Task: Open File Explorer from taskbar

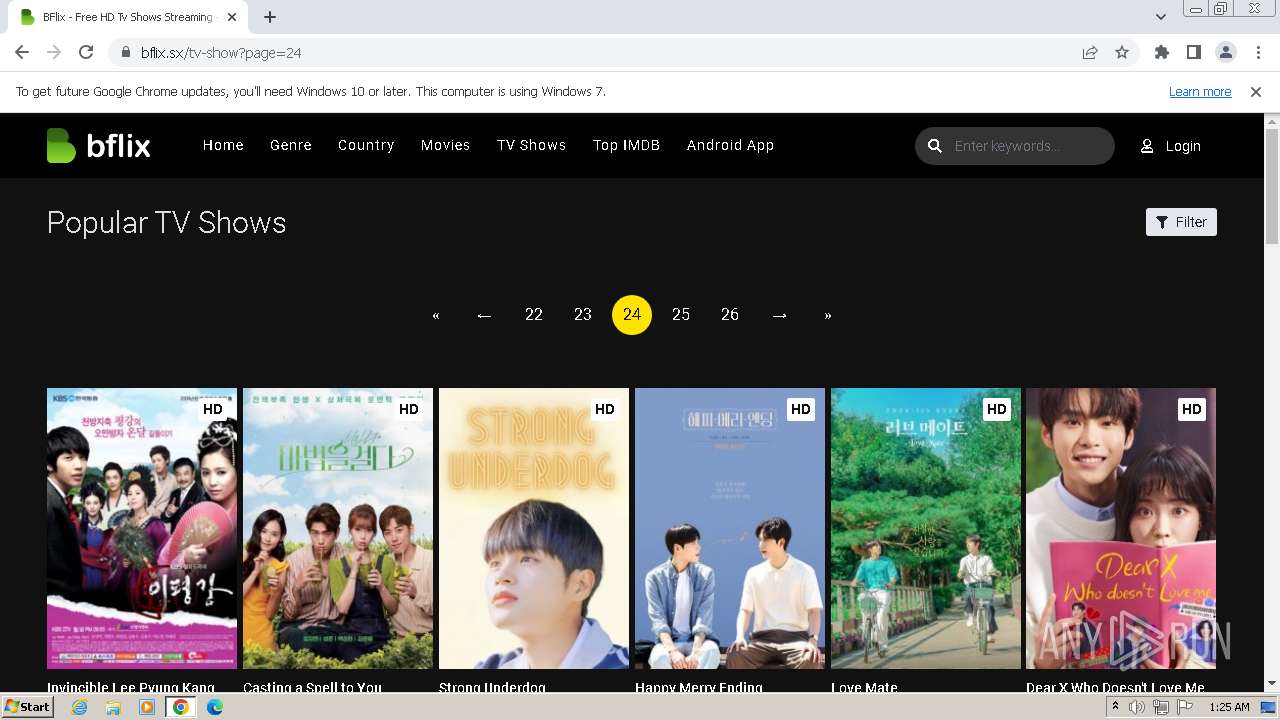Action: [113, 707]
